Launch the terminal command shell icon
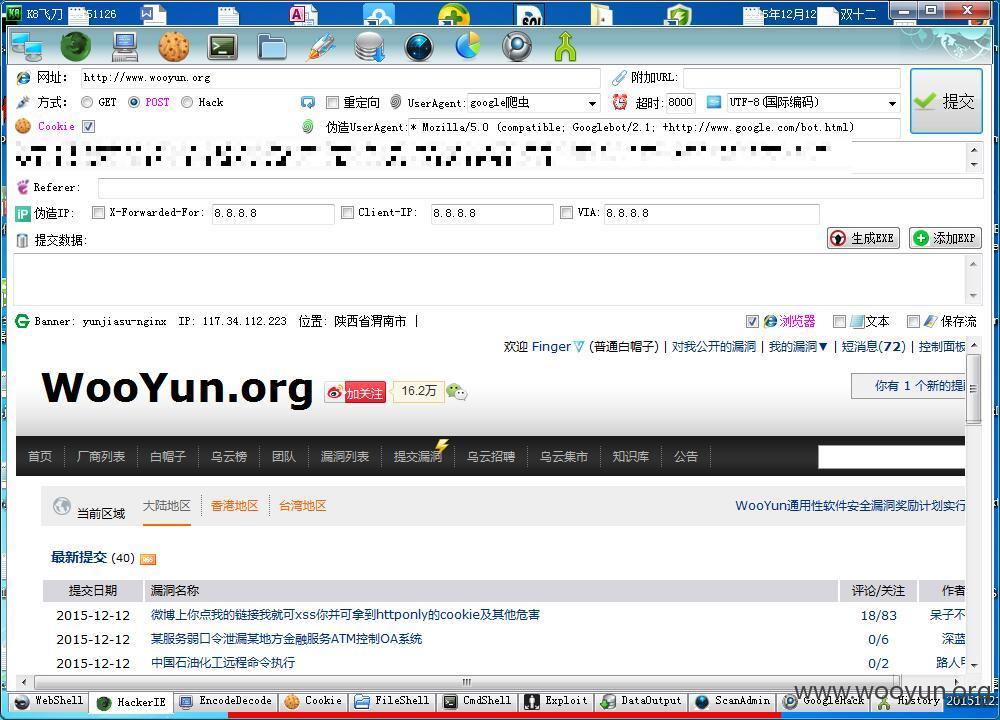This screenshot has width=1000, height=720. (223, 47)
